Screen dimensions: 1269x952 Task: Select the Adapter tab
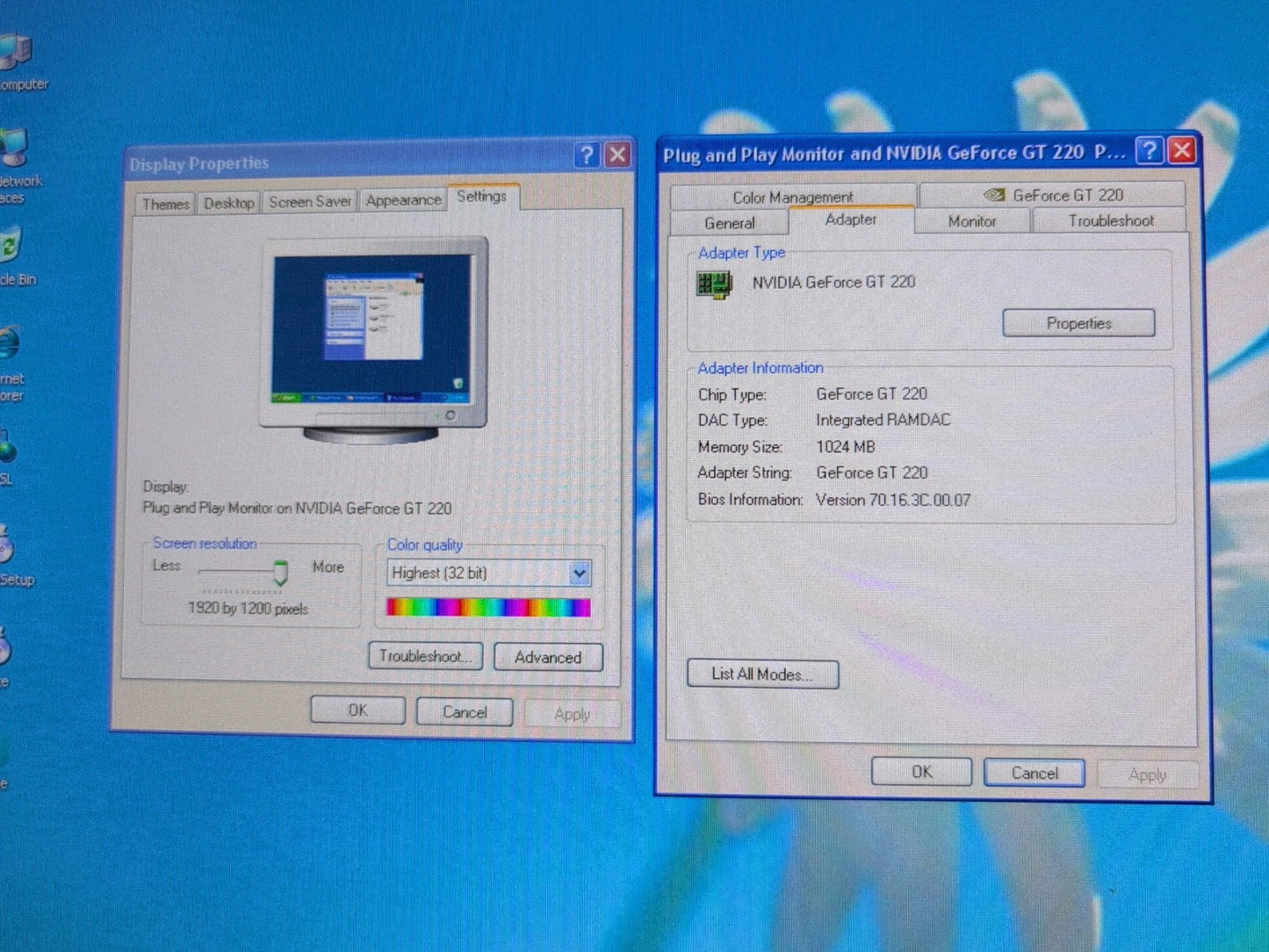(851, 220)
